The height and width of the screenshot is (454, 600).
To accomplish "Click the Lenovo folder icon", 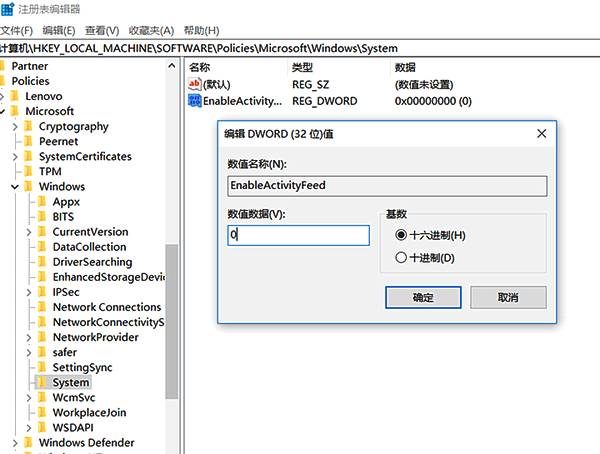I will coord(15,96).
